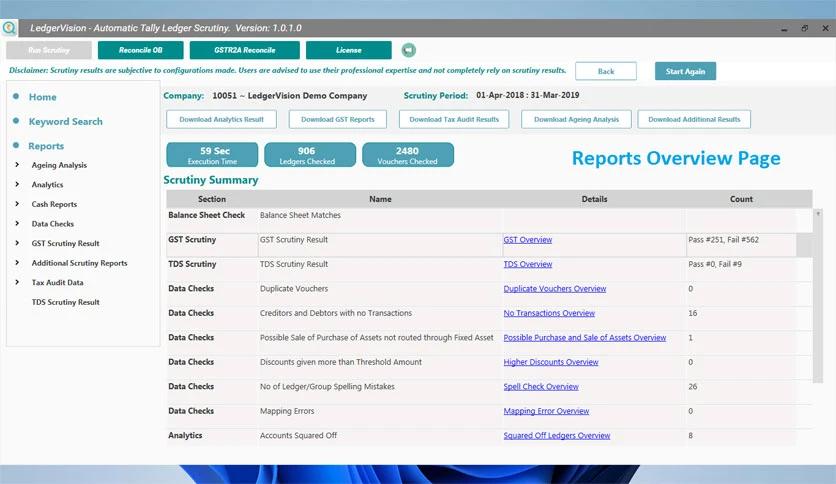Click the 59 Sec Execution Time tile
836x484 pixels.
(x=212, y=155)
